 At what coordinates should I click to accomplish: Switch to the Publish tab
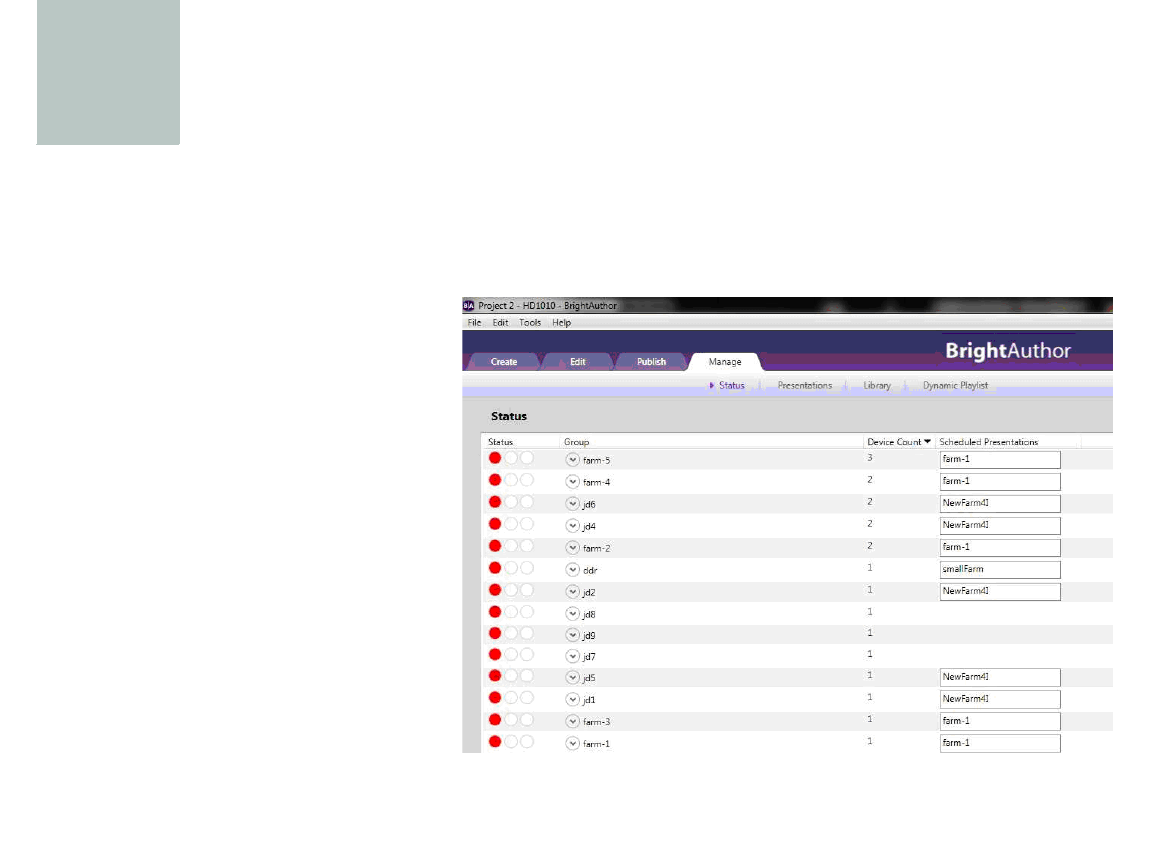[651, 362]
